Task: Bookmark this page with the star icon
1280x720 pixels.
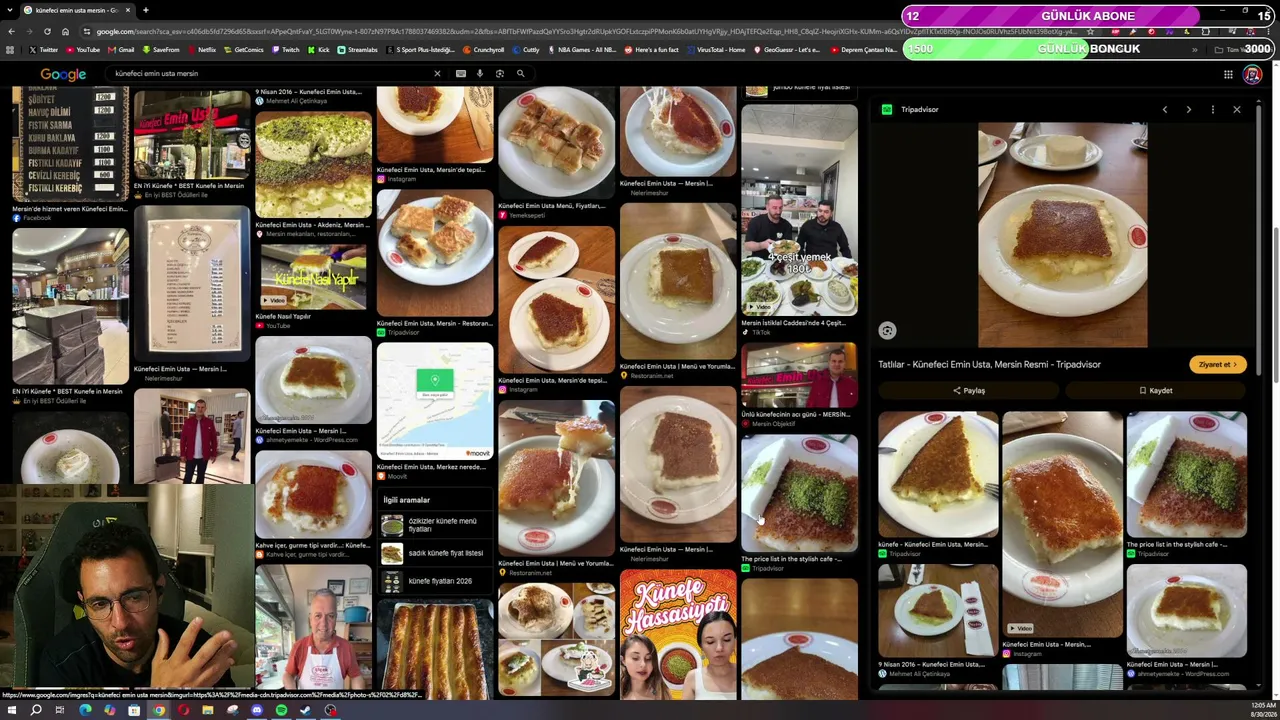Action: click(x=1090, y=31)
